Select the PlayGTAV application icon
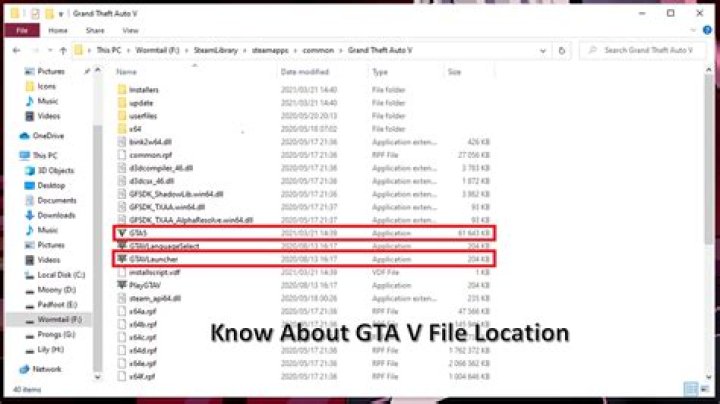The width and height of the screenshot is (720, 404). pos(122,284)
